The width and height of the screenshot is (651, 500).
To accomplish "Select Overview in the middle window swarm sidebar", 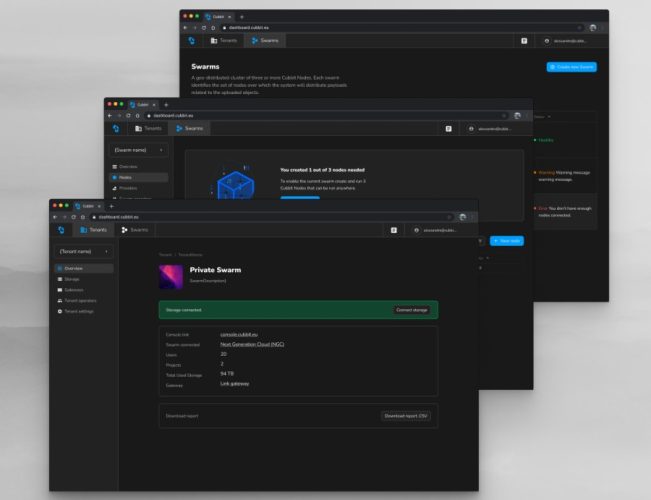I will coord(125,167).
